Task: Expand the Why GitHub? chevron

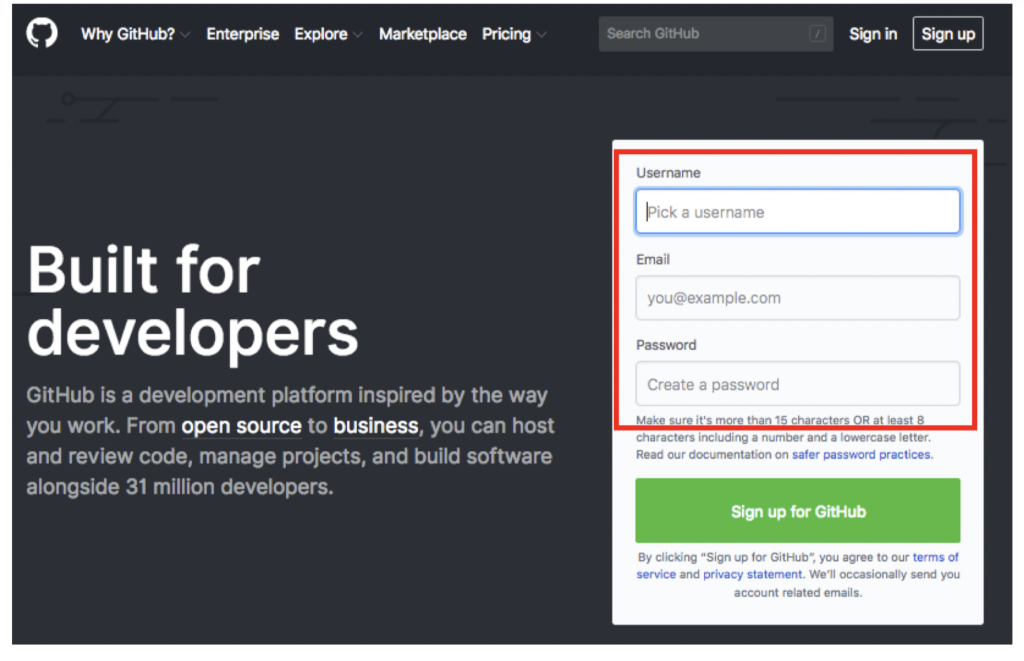Action: (185, 35)
